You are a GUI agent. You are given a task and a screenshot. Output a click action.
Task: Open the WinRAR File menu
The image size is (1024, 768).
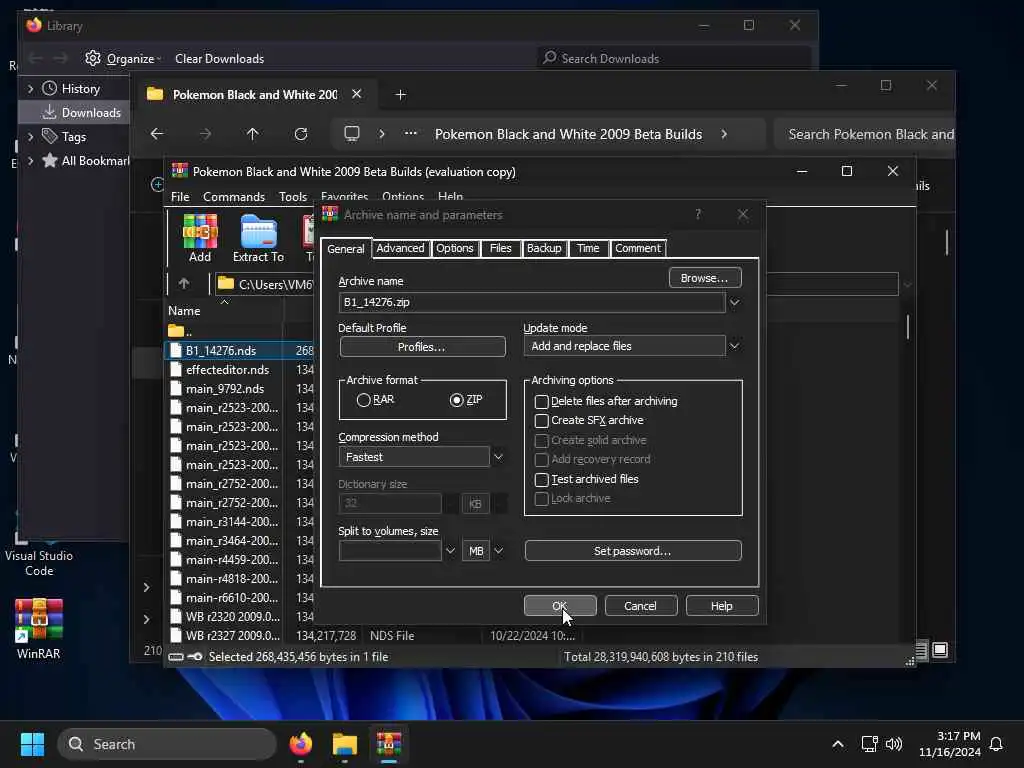pyautogui.click(x=180, y=197)
